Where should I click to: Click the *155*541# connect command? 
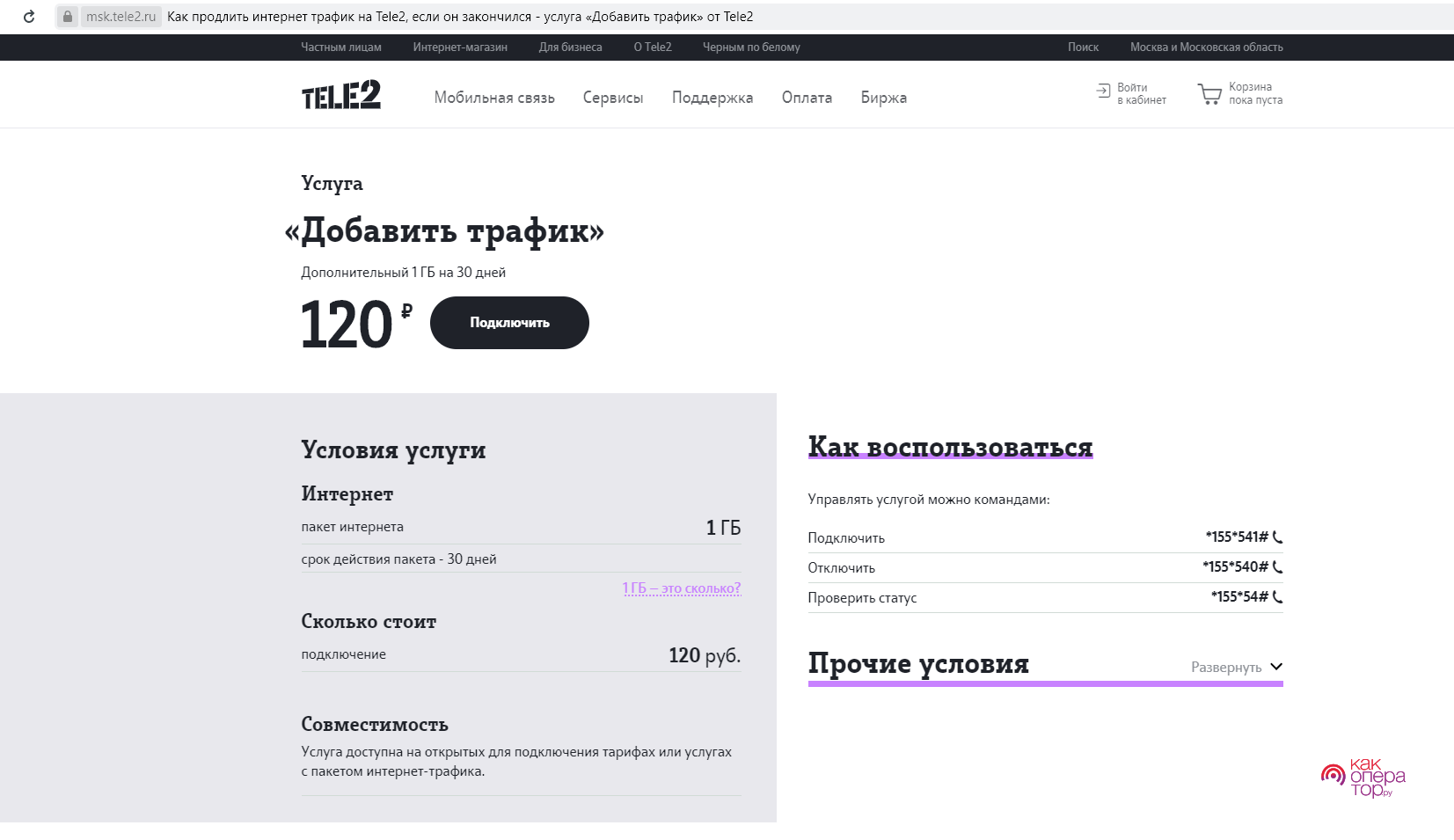(x=1237, y=537)
